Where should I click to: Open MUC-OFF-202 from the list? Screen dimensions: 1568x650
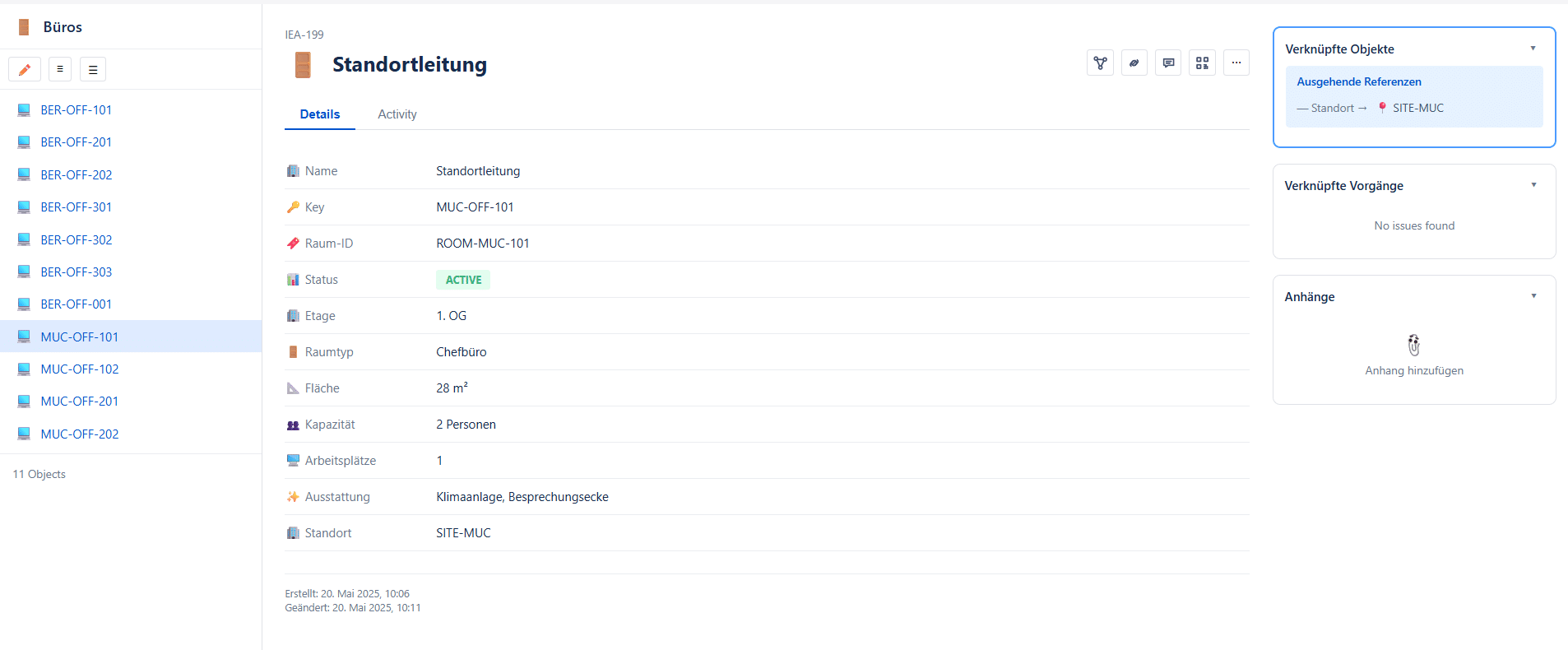(x=79, y=434)
